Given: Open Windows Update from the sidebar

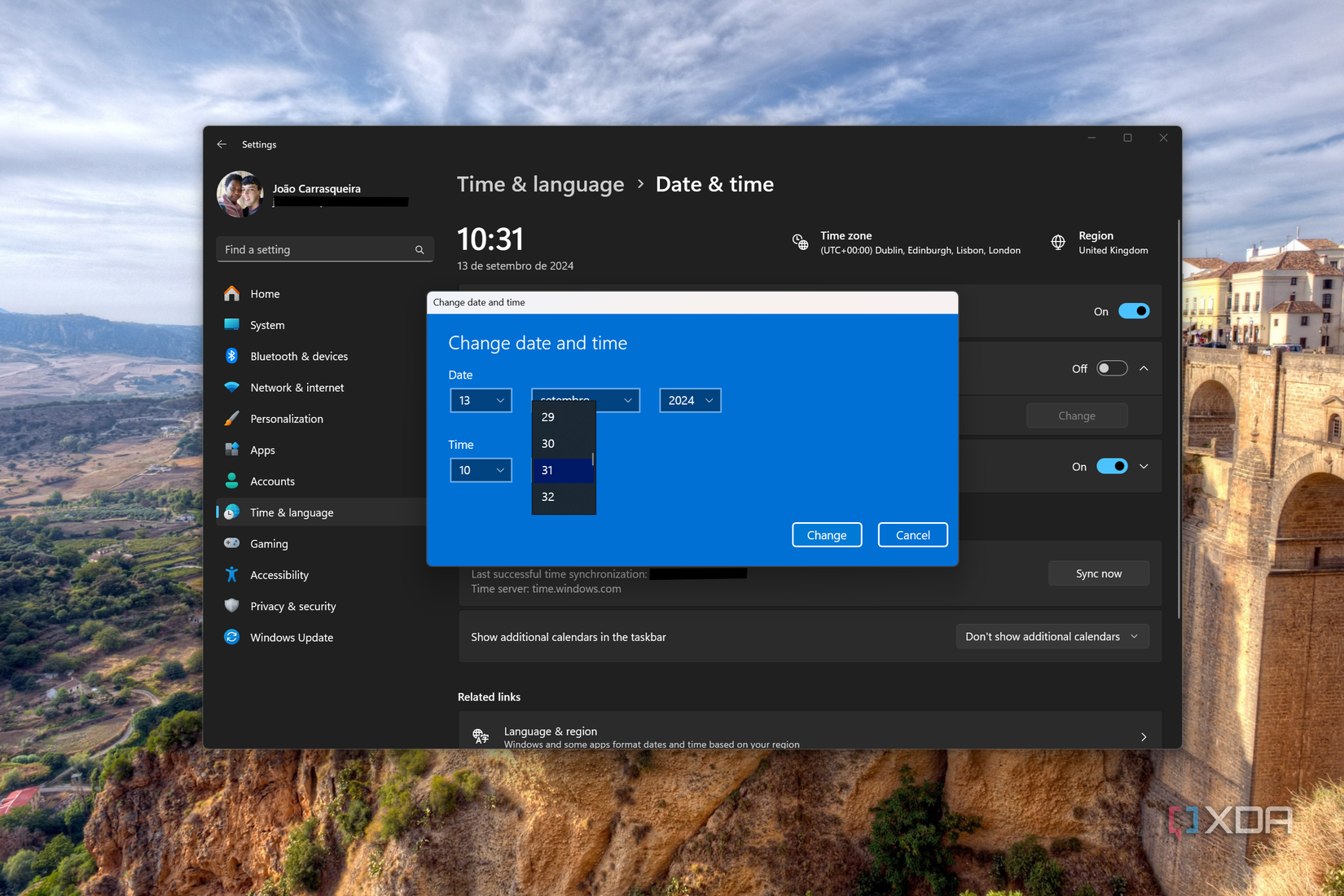Looking at the screenshot, I should [291, 637].
